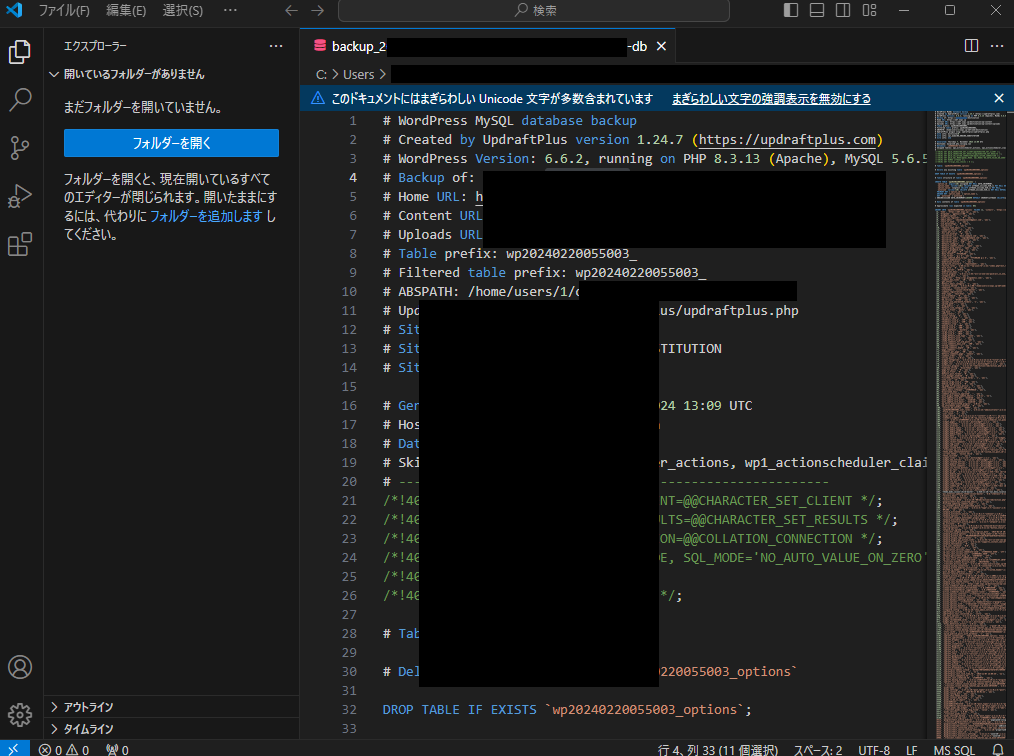Open the Search view in activity bar
Viewport: 1014px width, 756px height.
(20, 100)
